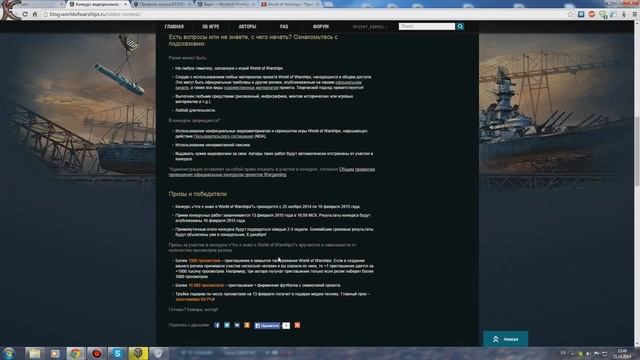Open the АВТОРЫ menu item
The width and height of the screenshot is (640, 360).
(247, 27)
